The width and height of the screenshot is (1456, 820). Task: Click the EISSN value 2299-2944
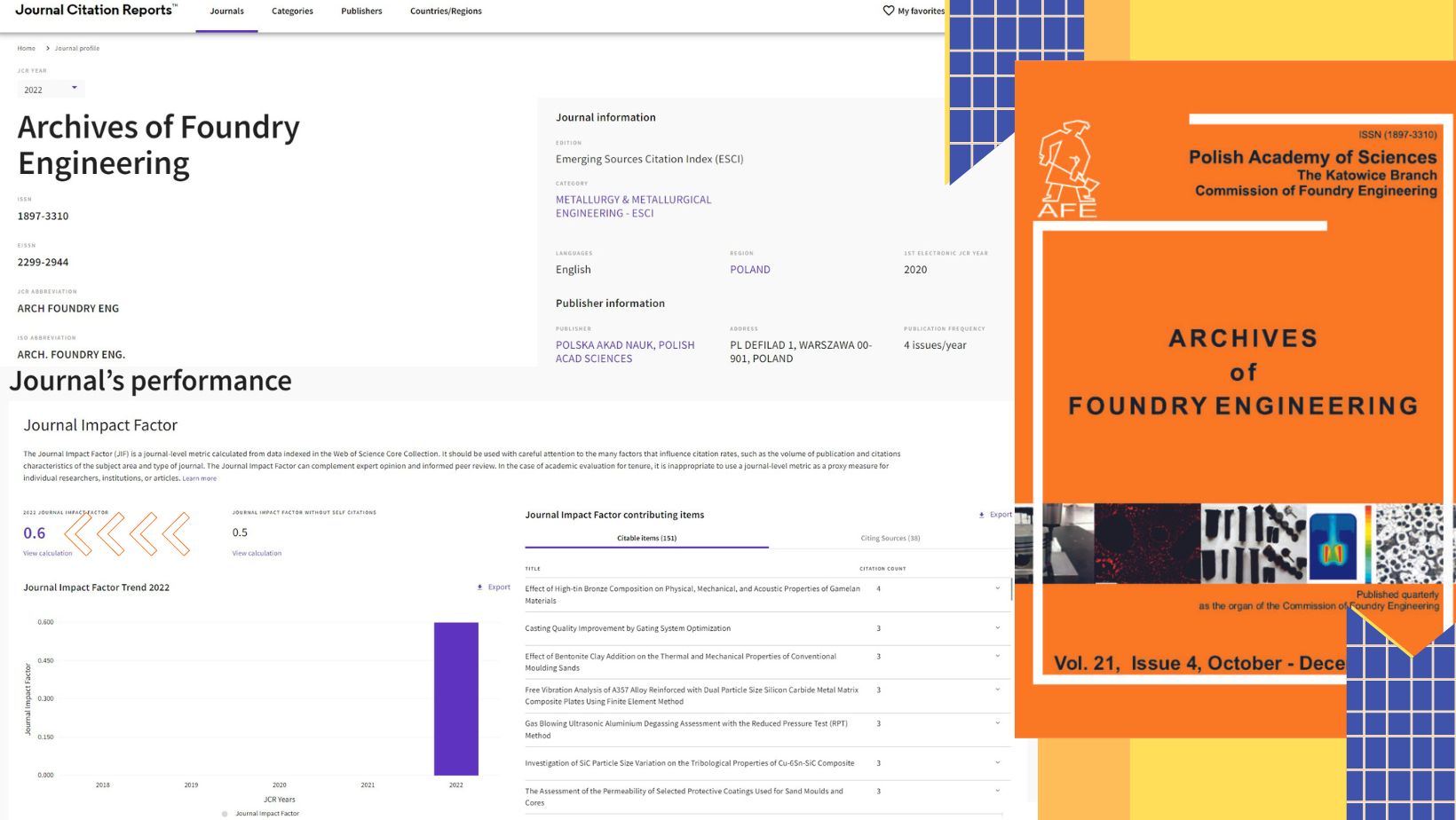click(x=43, y=263)
